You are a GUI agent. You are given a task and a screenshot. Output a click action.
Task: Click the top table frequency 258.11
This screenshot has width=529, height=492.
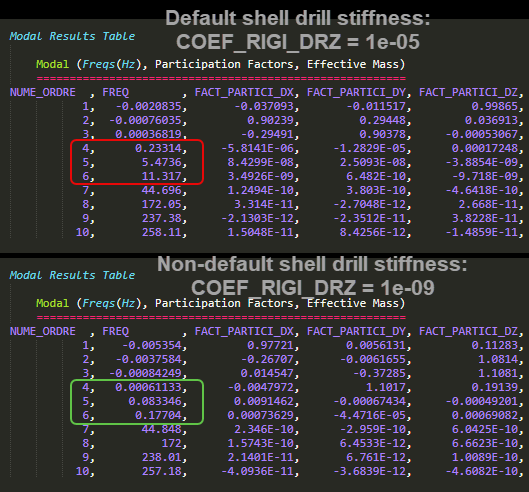pyautogui.click(x=162, y=232)
